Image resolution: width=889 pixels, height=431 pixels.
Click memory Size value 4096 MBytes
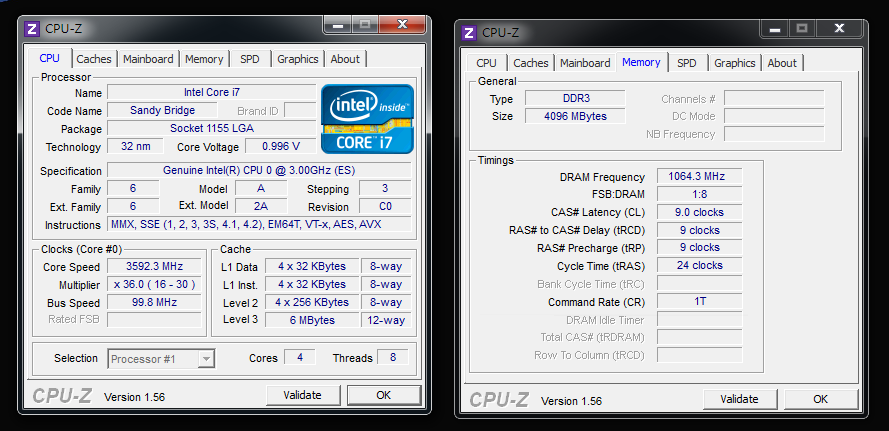coord(575,116)
